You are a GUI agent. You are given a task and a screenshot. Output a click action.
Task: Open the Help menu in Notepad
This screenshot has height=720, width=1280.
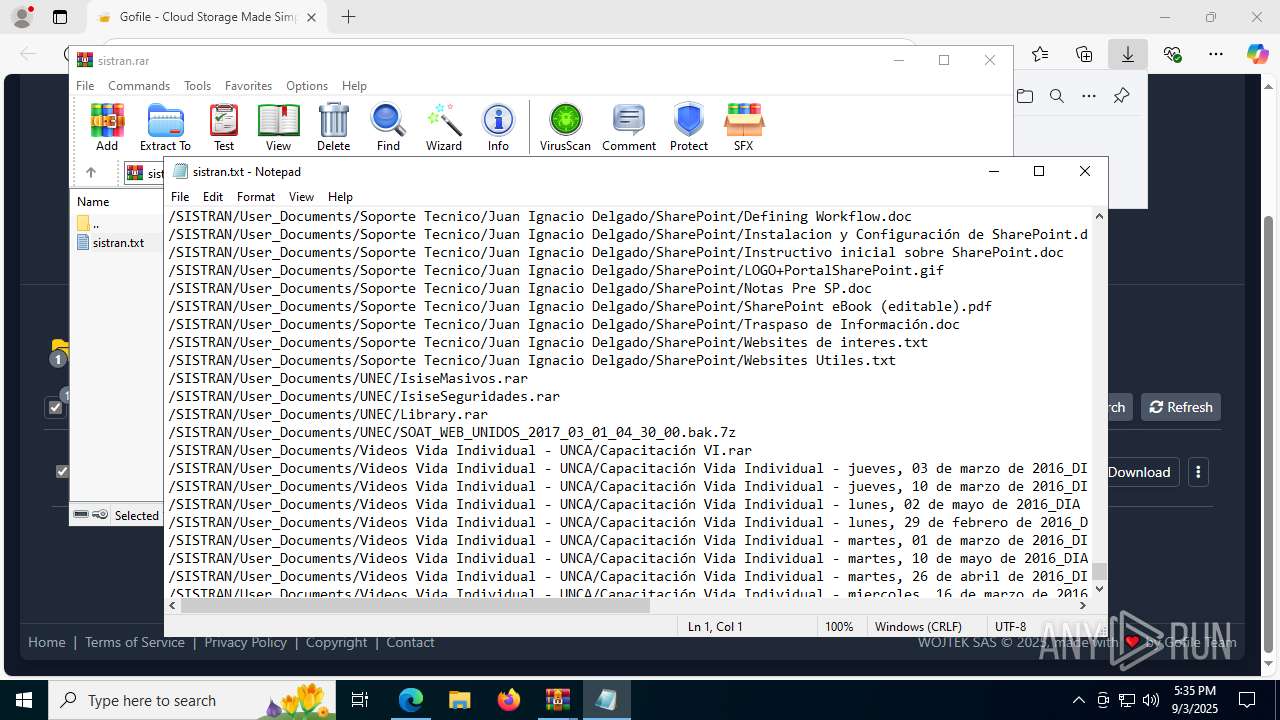pyautogui.click(x=340, y=197)
